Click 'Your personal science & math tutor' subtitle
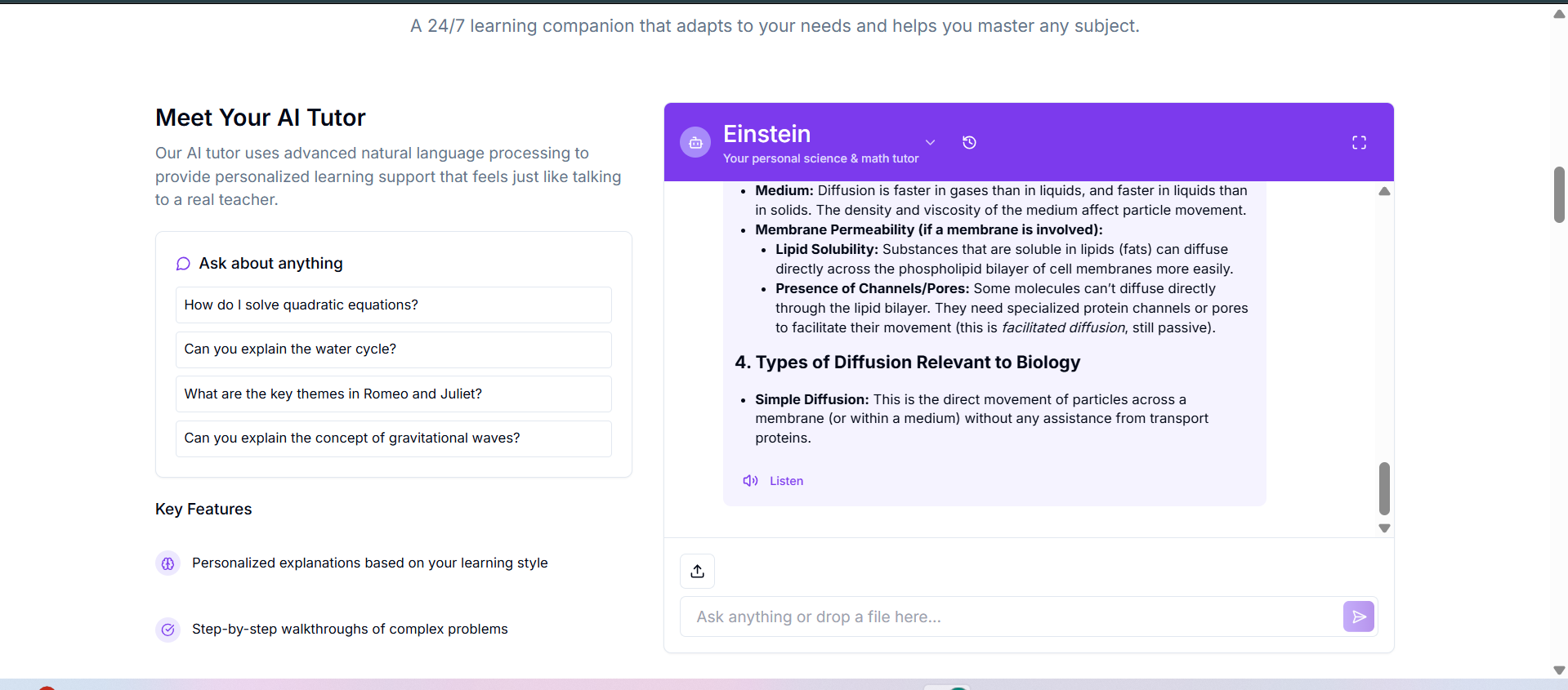The image size is (1568, 690). pos(820,158)
